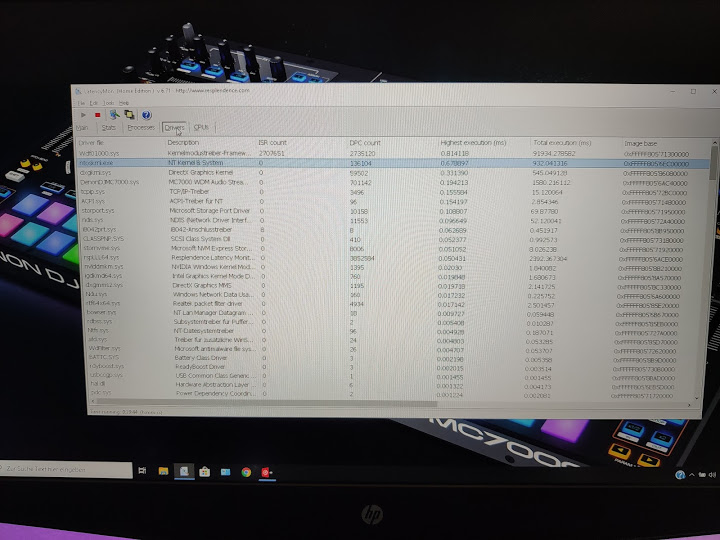This screenshot has width=720, height=540.
Task: Open the Mail app taskbar icon
Action: click(225, 472)
